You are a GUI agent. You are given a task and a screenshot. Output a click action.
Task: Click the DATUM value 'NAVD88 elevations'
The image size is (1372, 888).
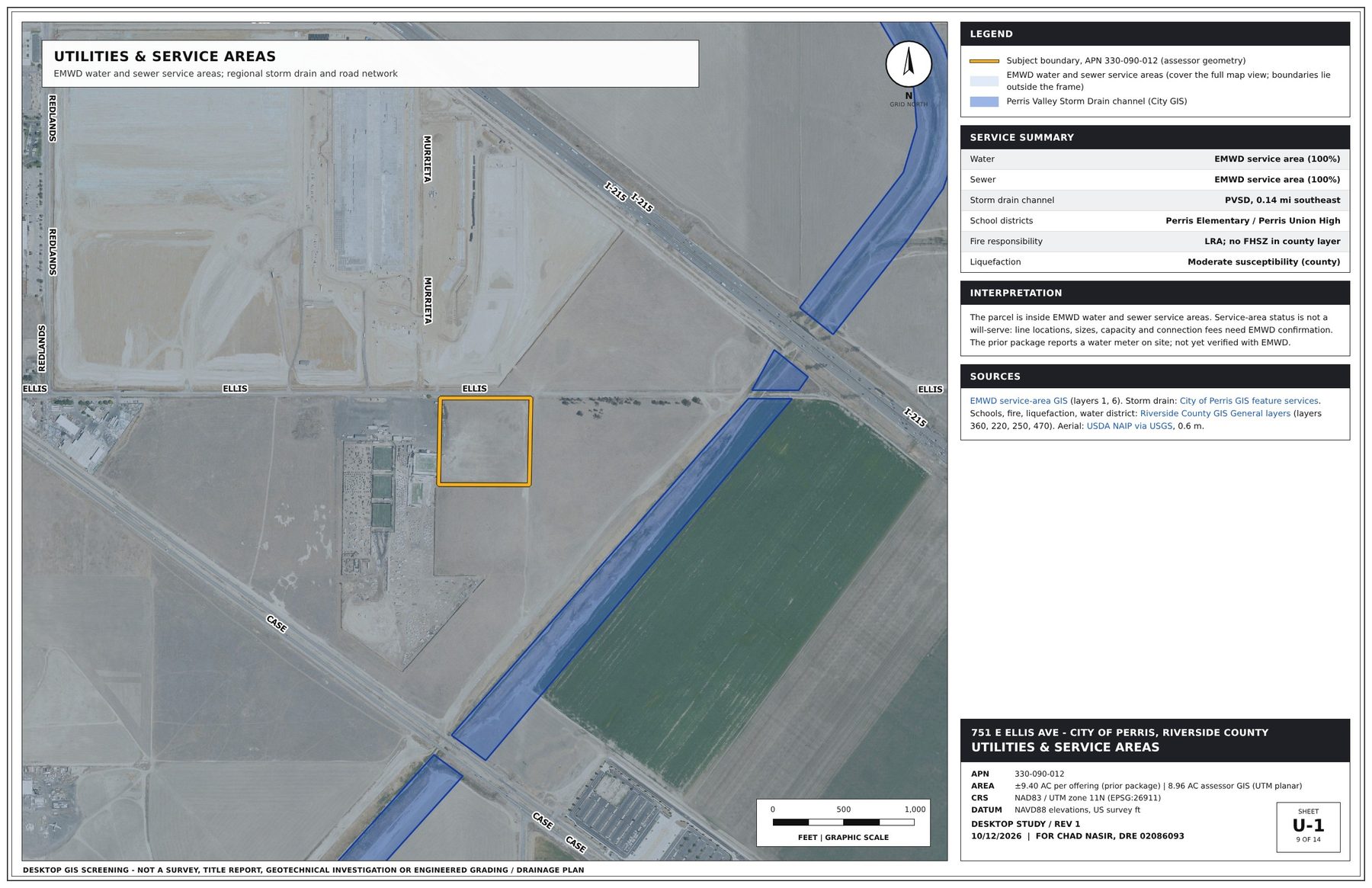click(x=1077, y=810)
